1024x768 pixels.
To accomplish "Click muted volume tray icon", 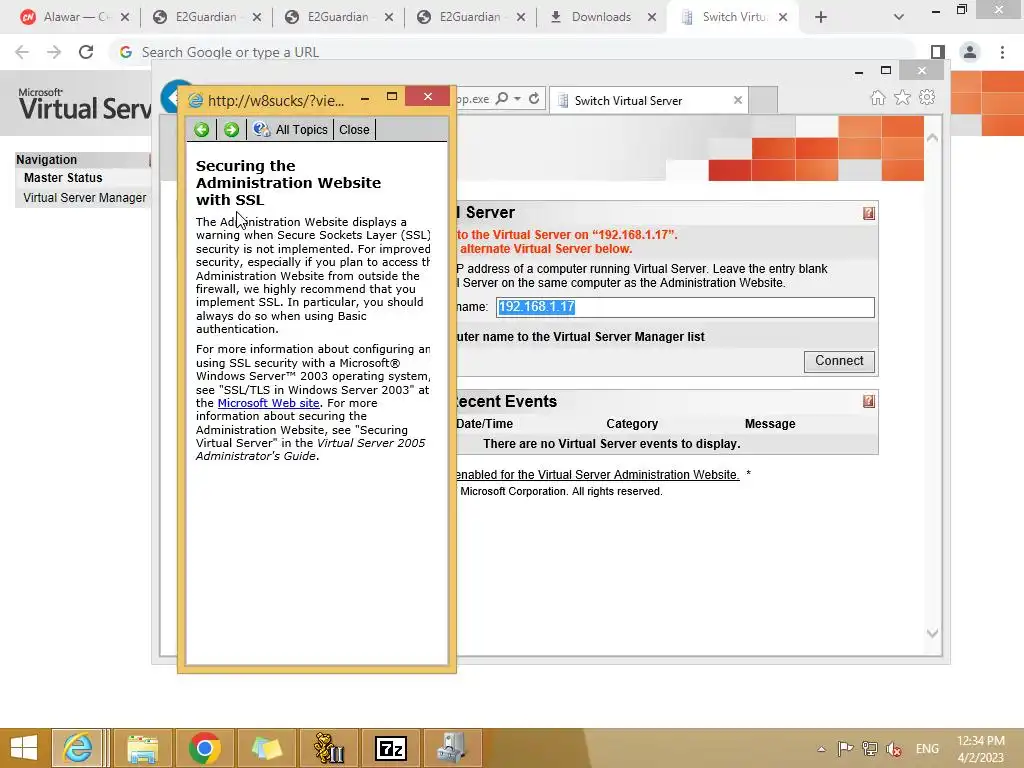I will point(894,749).
